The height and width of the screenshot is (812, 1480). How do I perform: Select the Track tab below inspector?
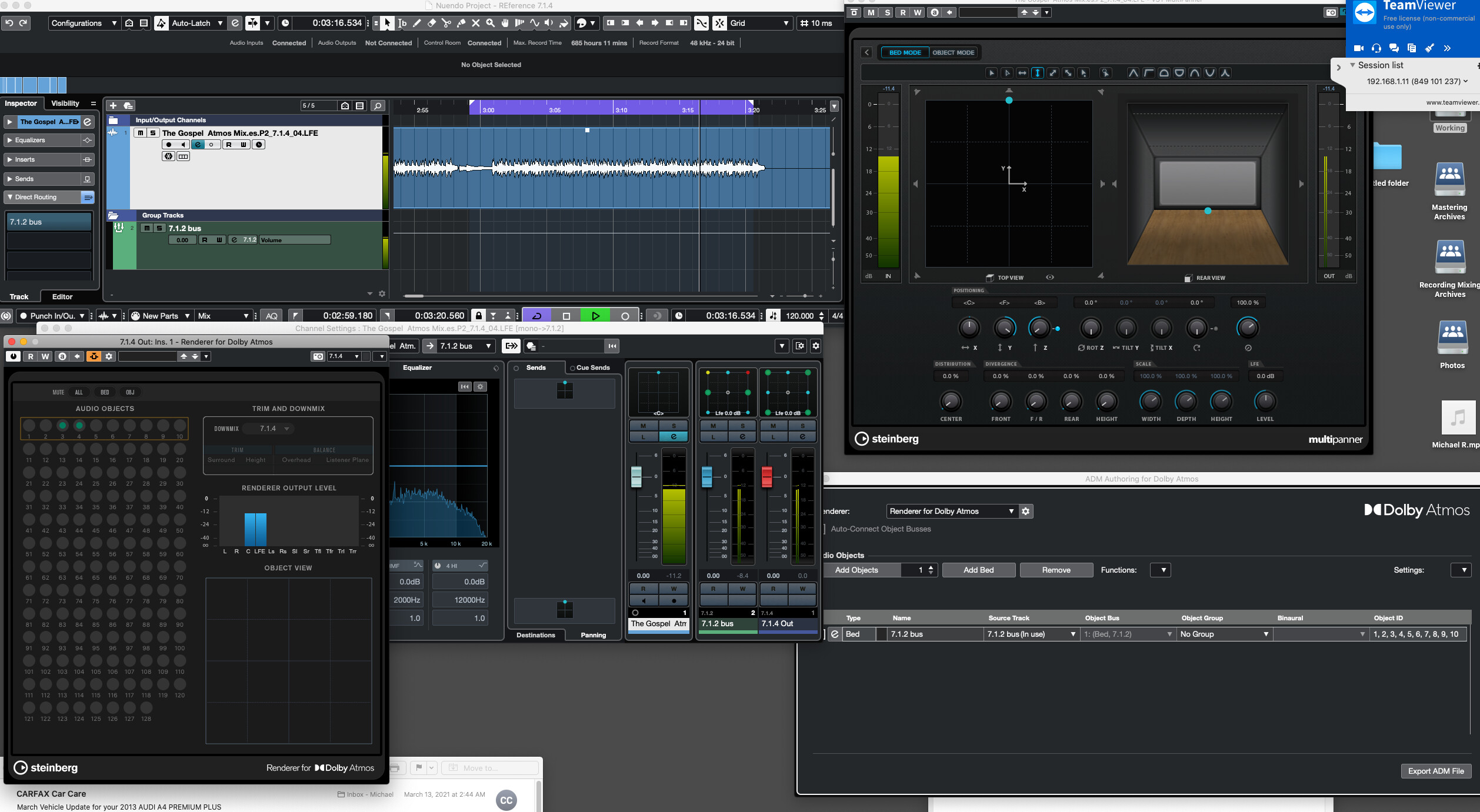[19, 296]
